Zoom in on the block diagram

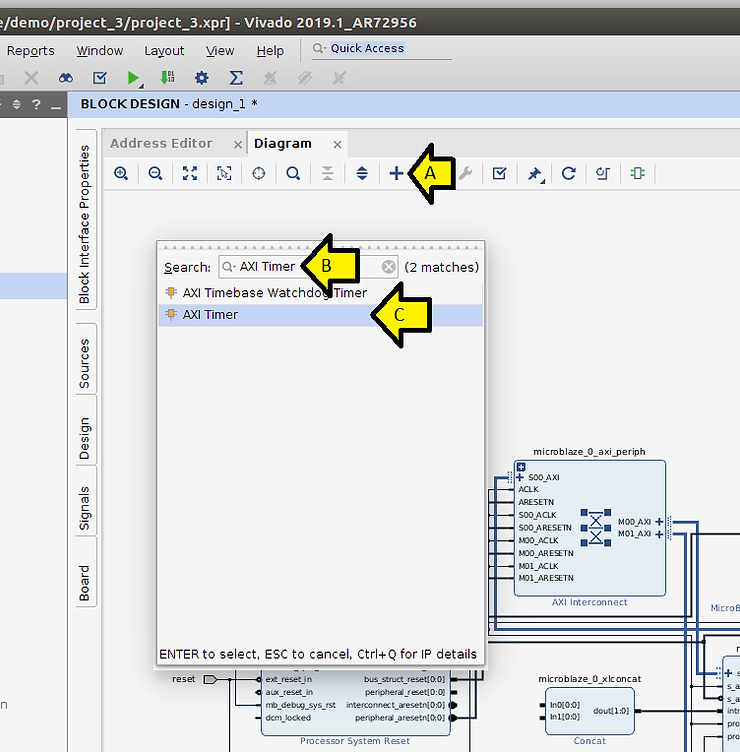121,173
